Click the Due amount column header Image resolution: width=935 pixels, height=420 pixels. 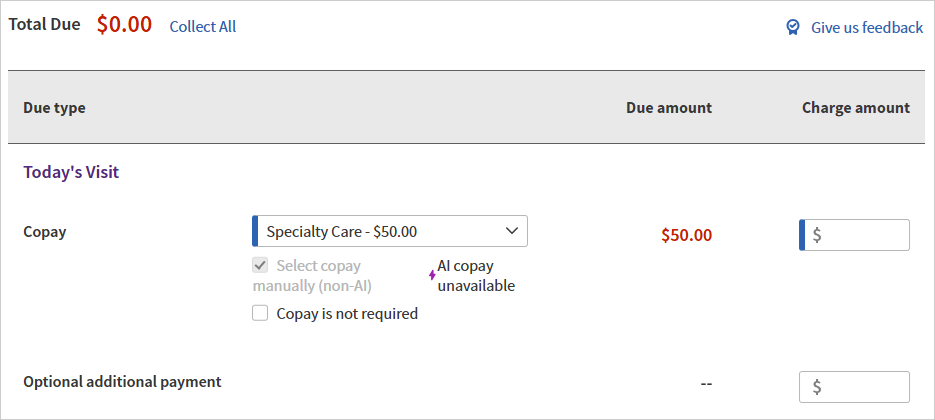[669, 108]
